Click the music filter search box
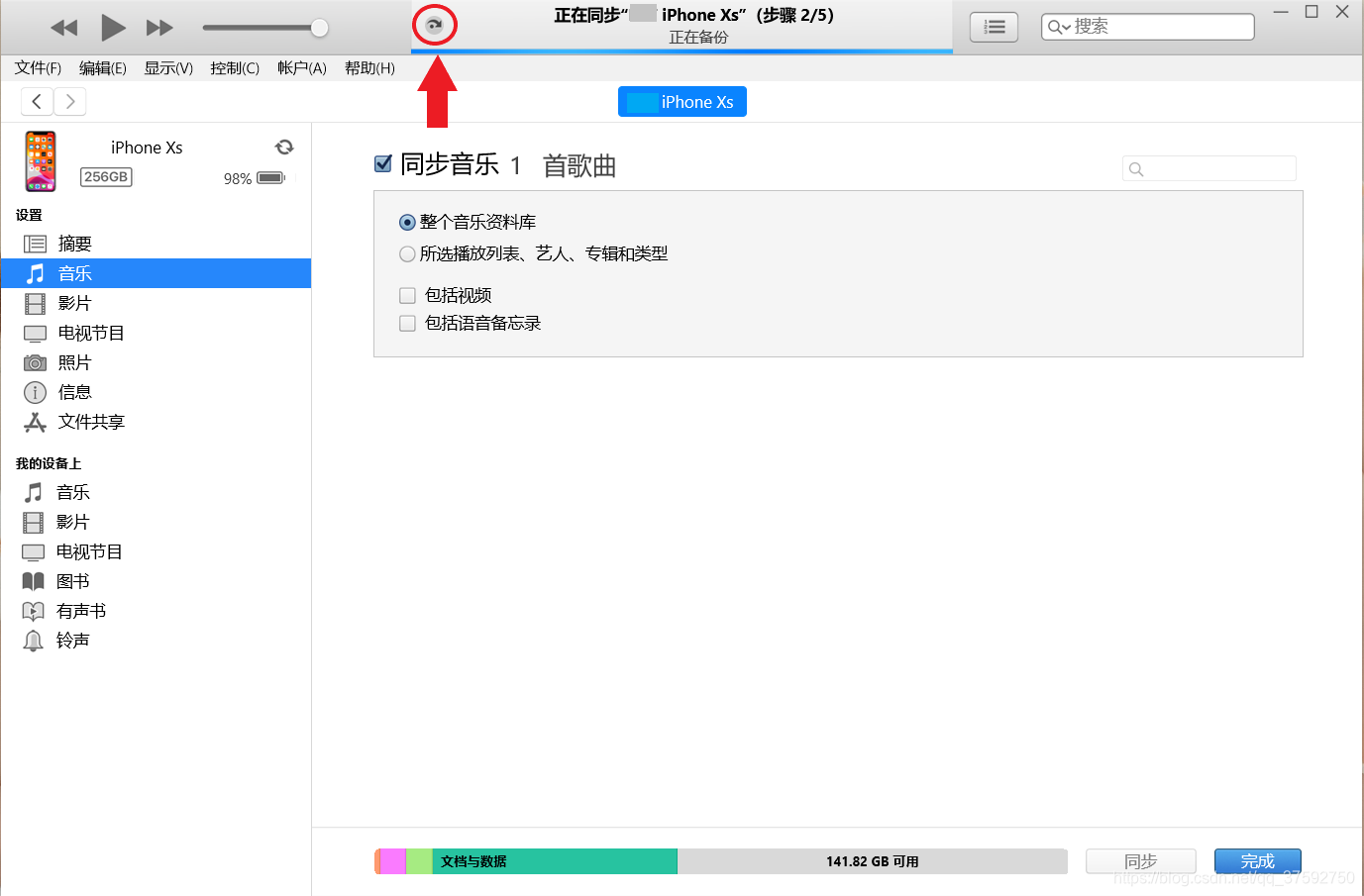Screen dimensions: 1364x896 point(1208,168)
